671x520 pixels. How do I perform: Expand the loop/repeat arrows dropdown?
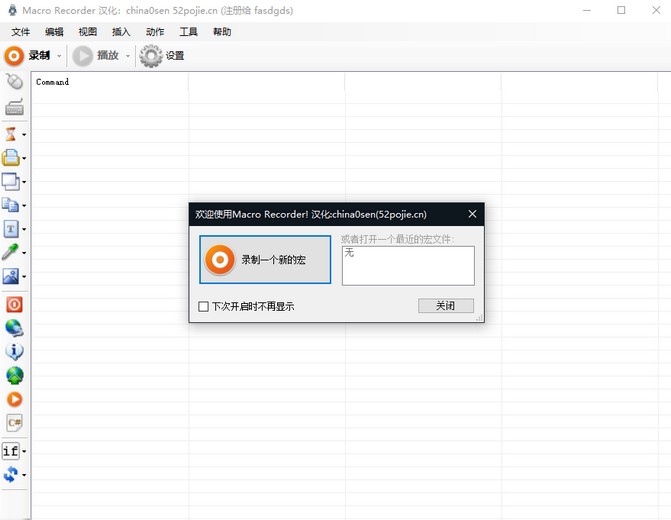coord(24,476)
